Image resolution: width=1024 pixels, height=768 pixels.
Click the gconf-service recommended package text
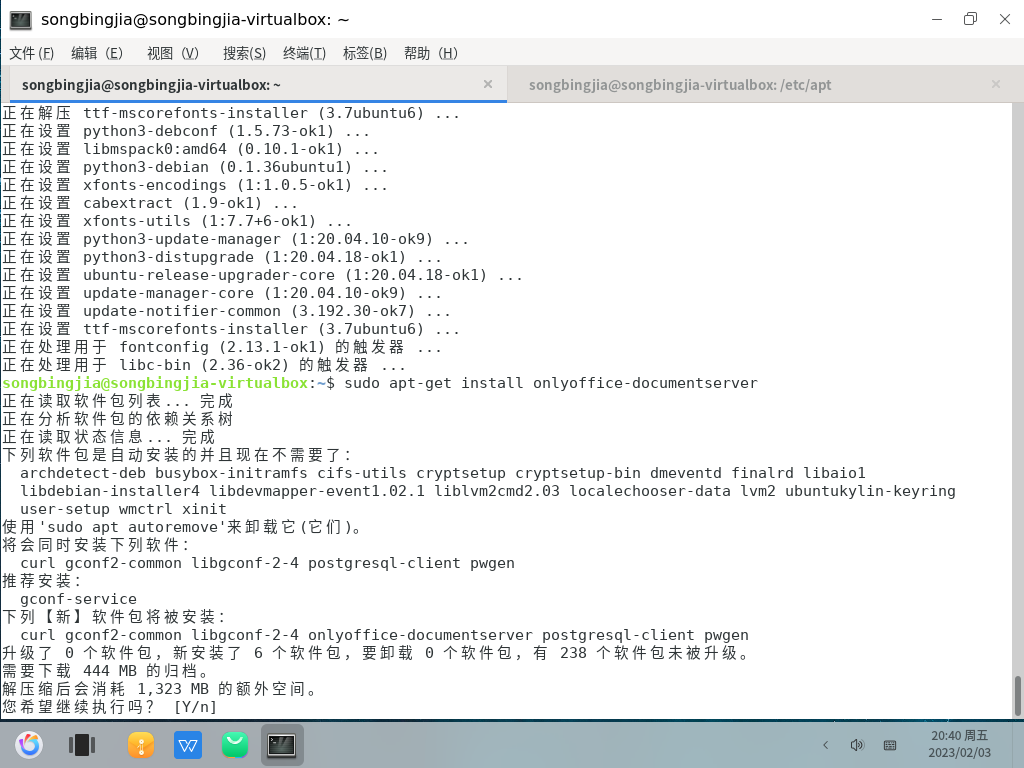78,599
